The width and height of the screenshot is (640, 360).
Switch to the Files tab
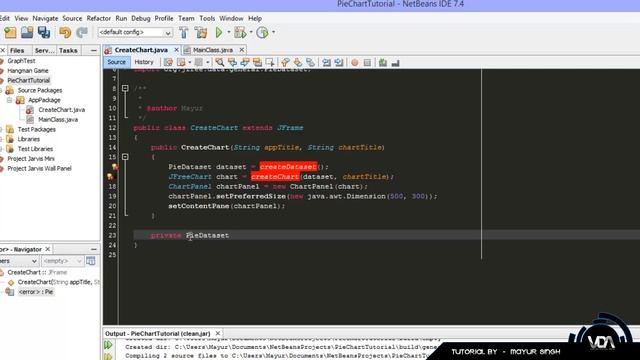click(17, 51)
